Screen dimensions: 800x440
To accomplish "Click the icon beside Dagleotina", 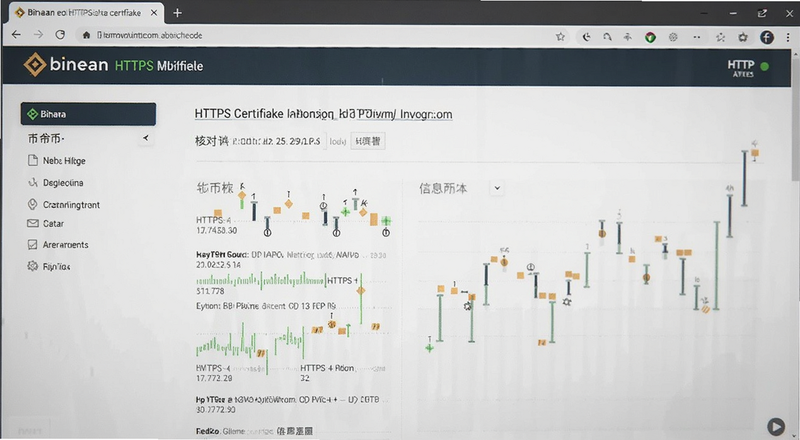I will pyautogui.click(x=33, y=182).
